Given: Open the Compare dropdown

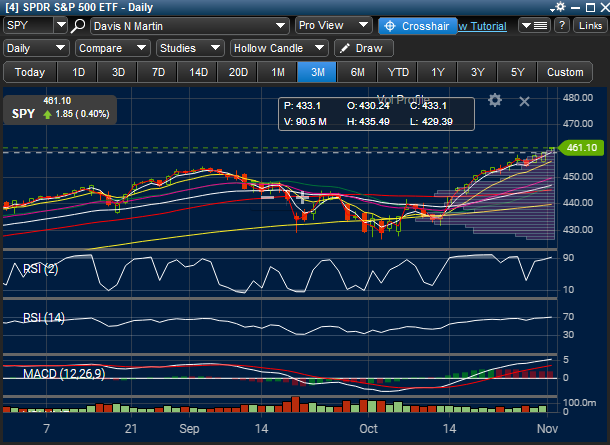Looking at the screenshot, I should point(112,48).
